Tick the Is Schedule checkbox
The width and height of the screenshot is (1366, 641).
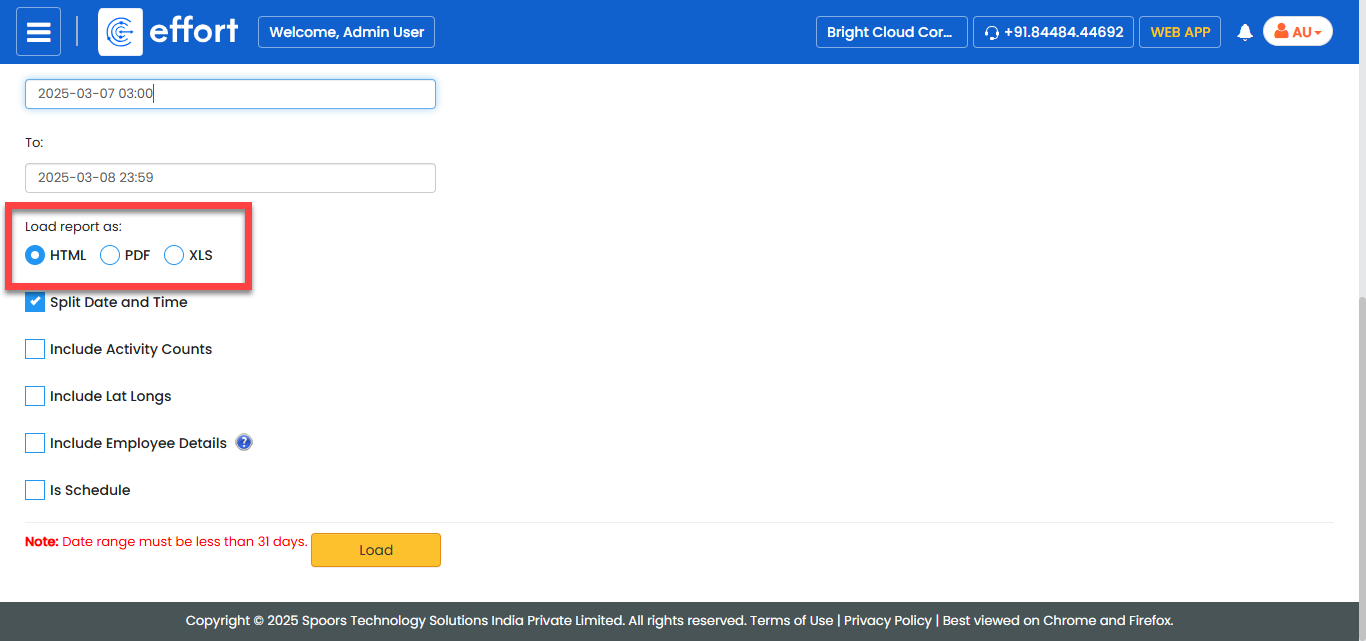point(35,490)
